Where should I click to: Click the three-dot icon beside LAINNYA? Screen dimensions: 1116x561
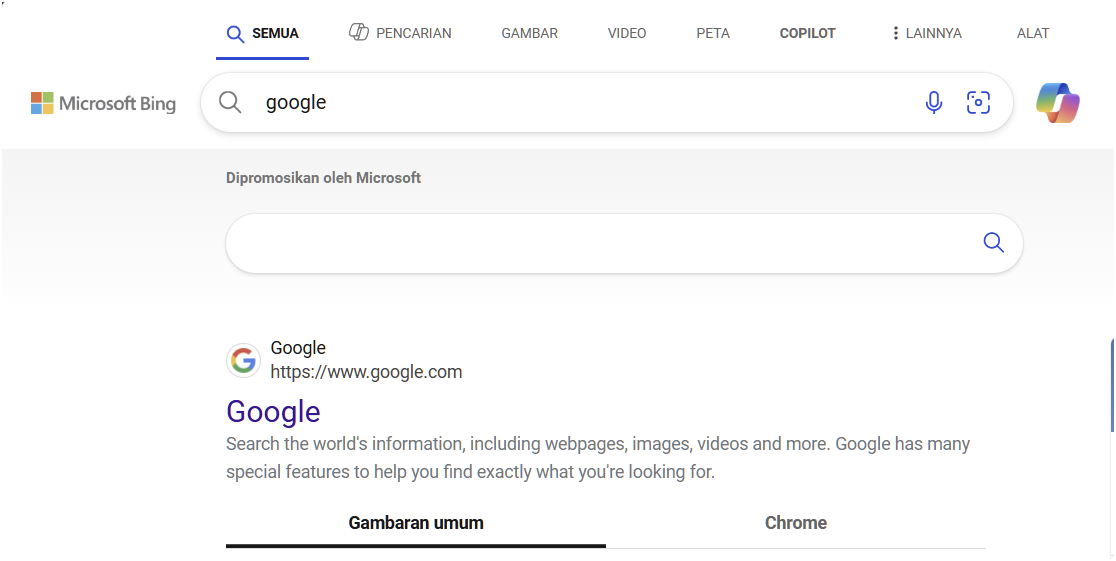click(895, 33)
